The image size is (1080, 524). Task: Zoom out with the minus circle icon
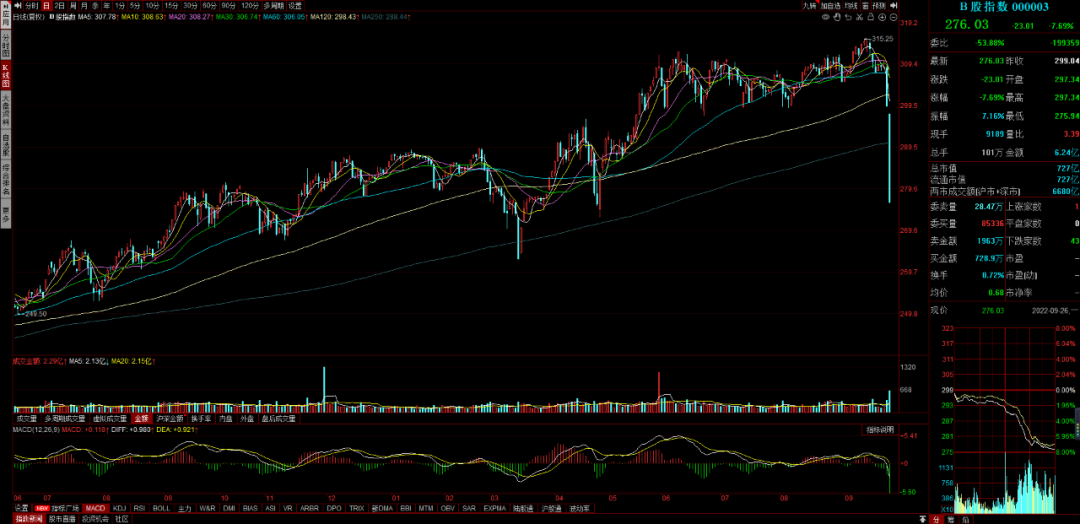(x=893, y=17)
